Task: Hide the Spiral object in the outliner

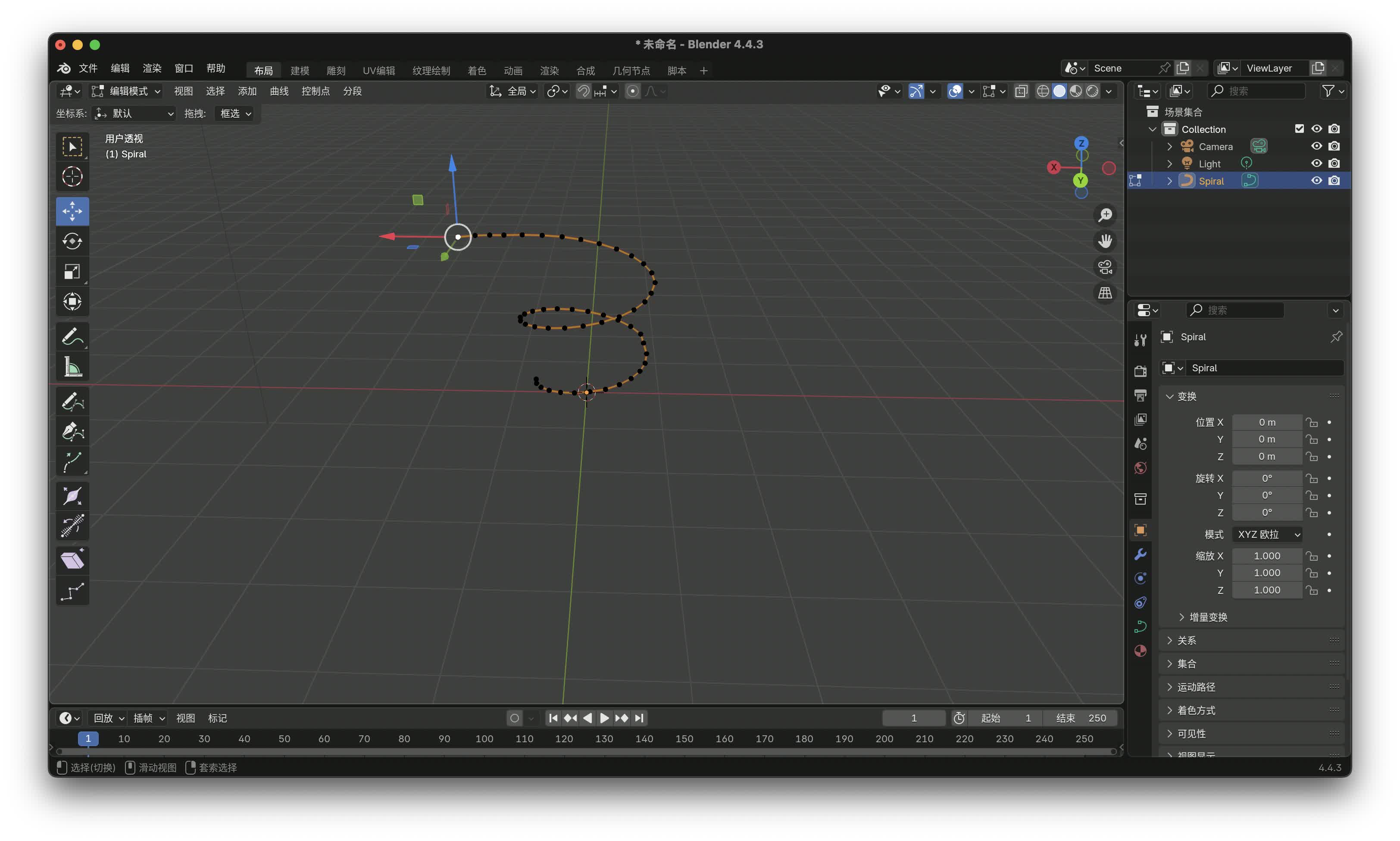Action: [1316, 181]
